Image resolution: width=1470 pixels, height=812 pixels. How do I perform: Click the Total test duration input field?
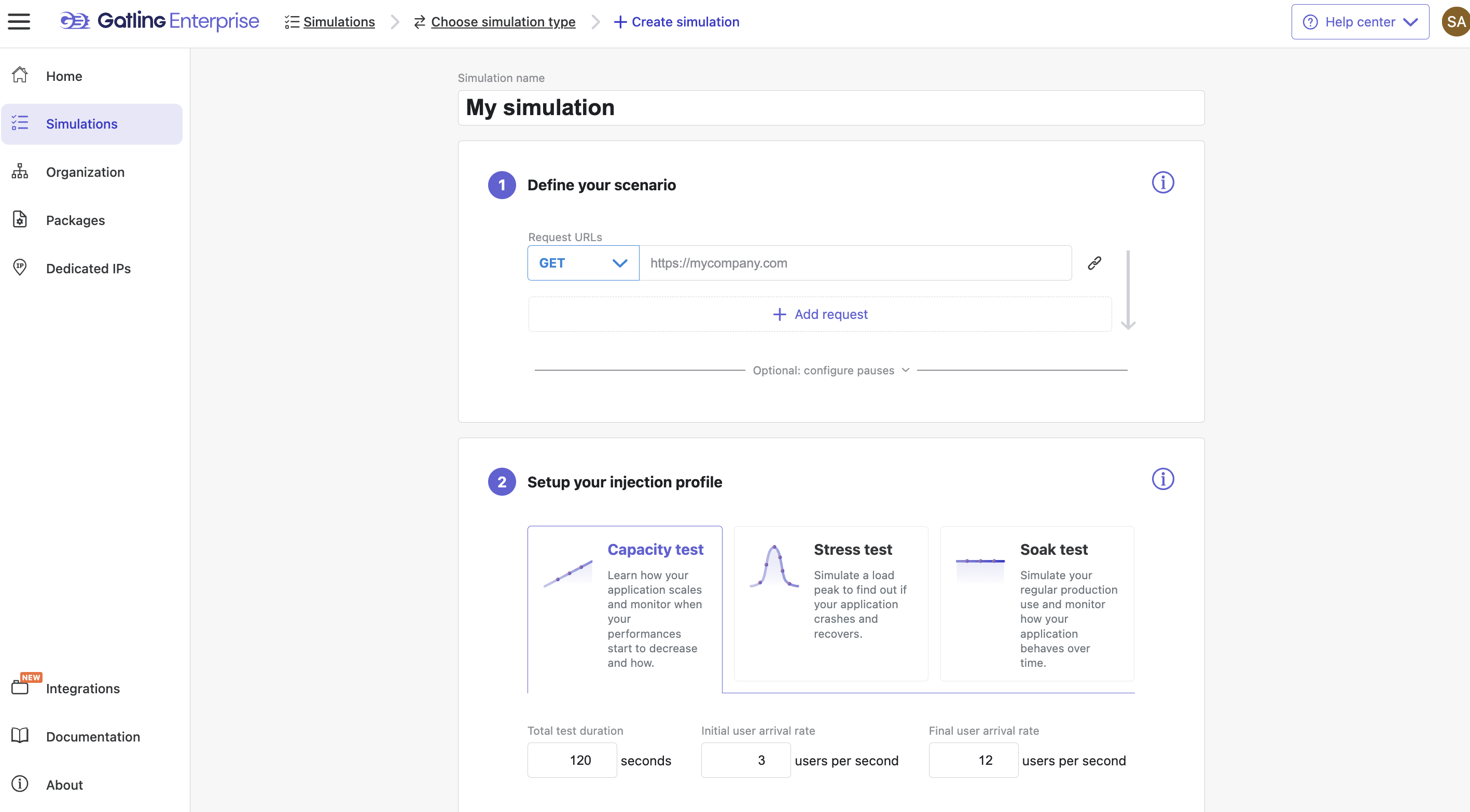tap(572, 760)
